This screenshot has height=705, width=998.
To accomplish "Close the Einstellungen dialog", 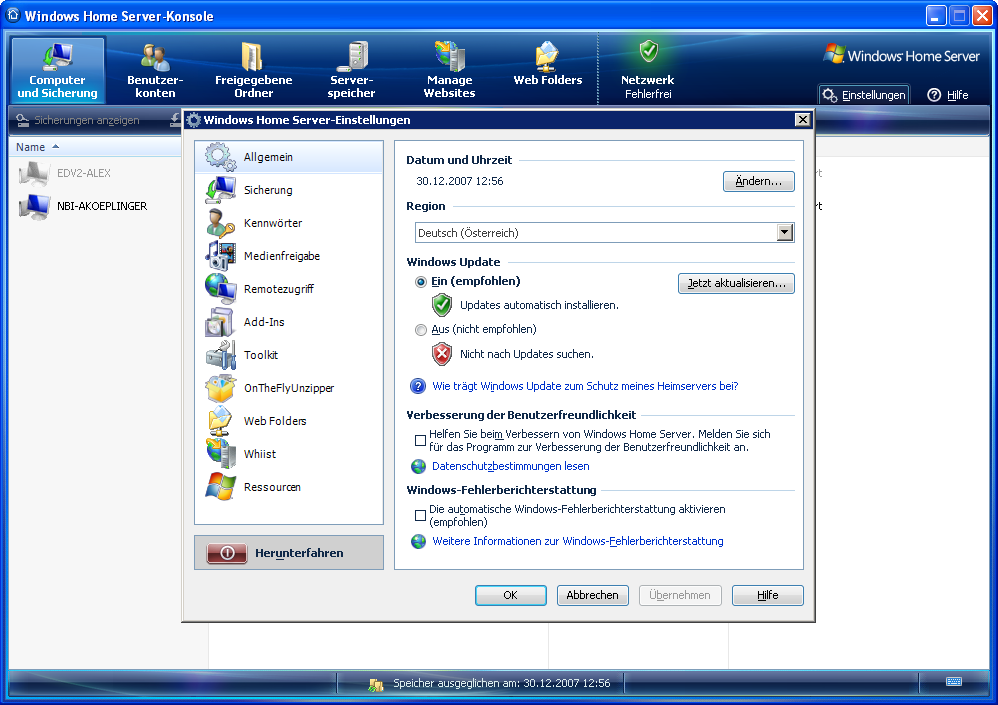I will 803,120.
